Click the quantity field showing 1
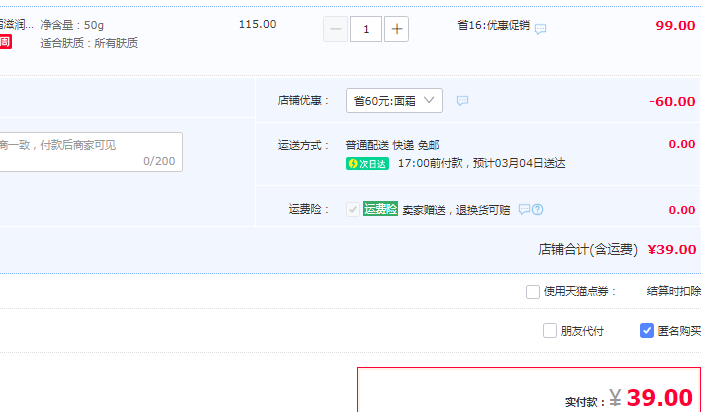This screenshot has width=705, height=412. [366, 29]
